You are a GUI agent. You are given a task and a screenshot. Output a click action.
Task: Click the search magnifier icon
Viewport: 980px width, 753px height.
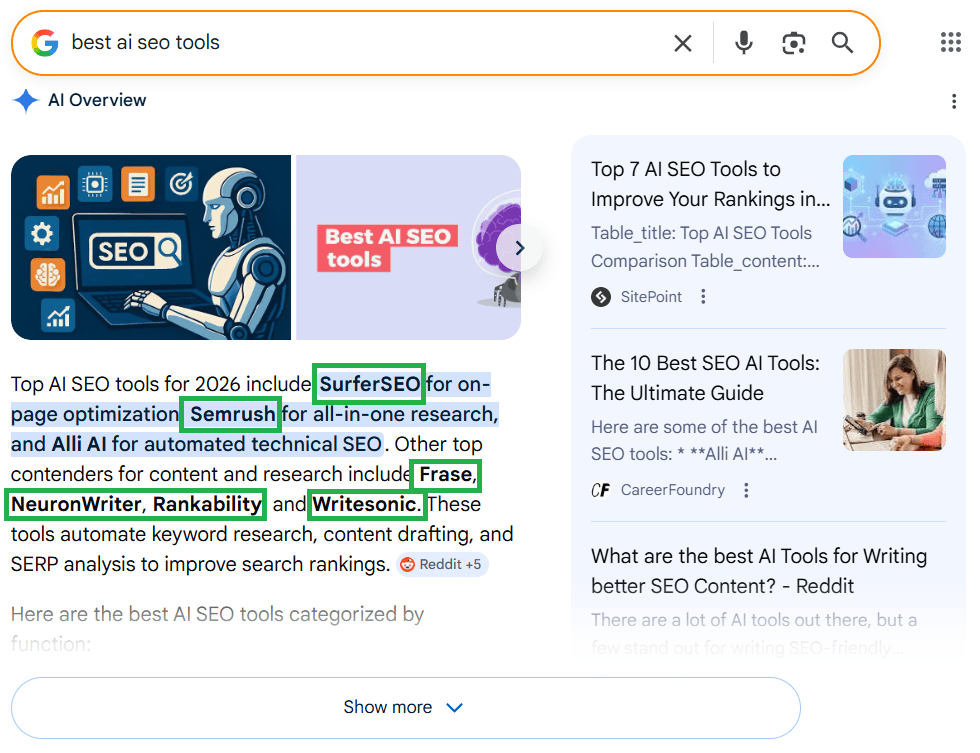point(841,42)
